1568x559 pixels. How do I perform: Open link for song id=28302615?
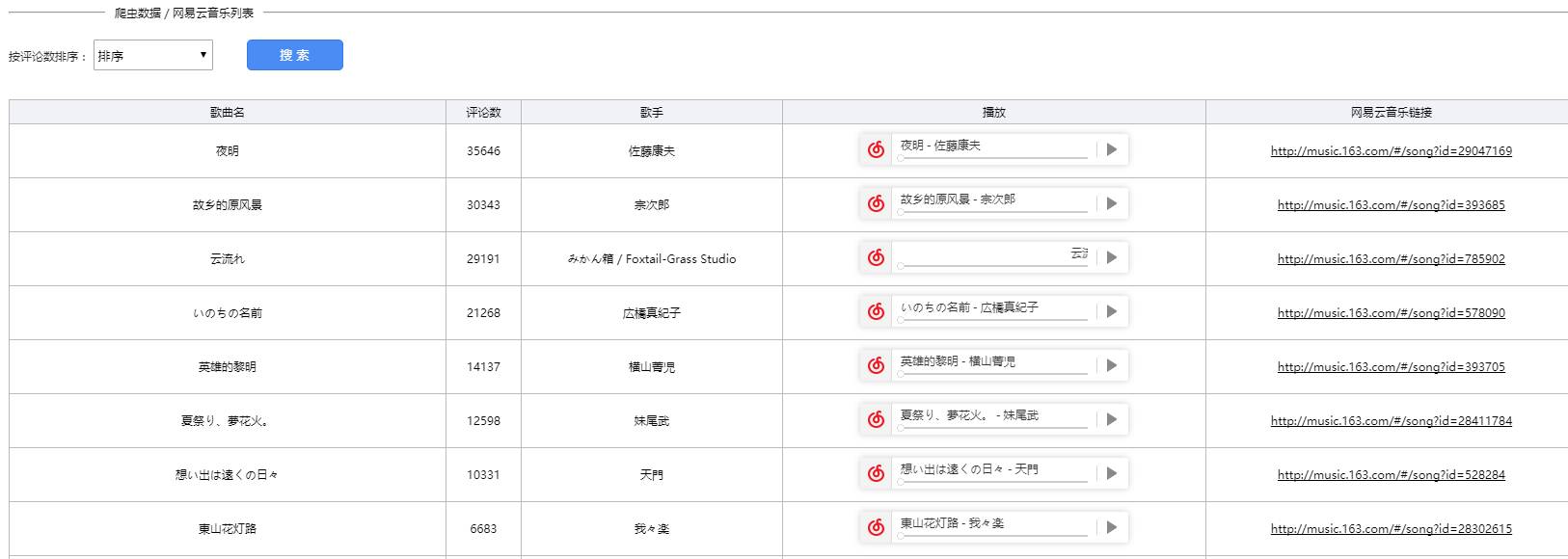1391,529
